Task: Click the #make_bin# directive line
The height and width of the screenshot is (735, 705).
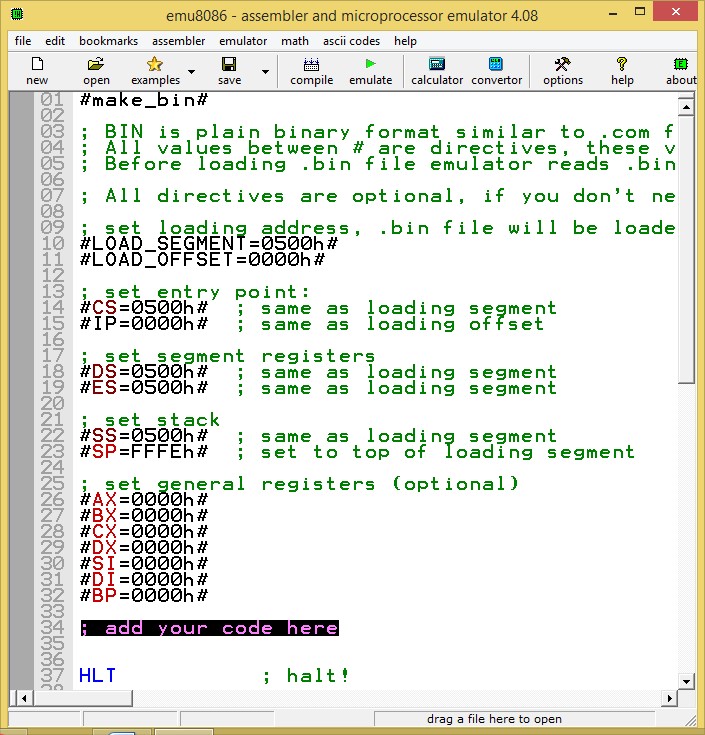Action: click(x=143, y=100)
